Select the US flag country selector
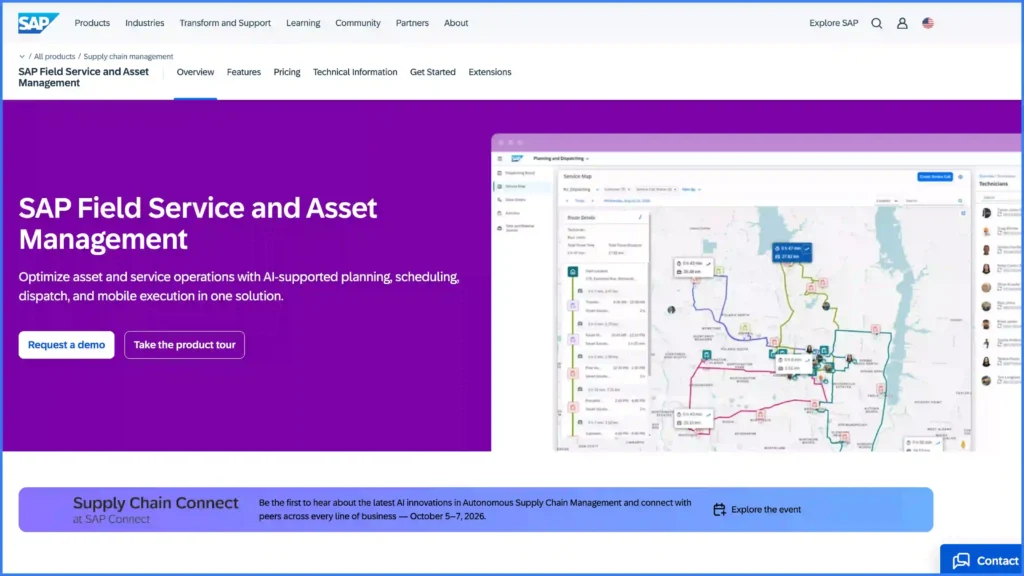The image size is (1024, 576). click(928, 23)
